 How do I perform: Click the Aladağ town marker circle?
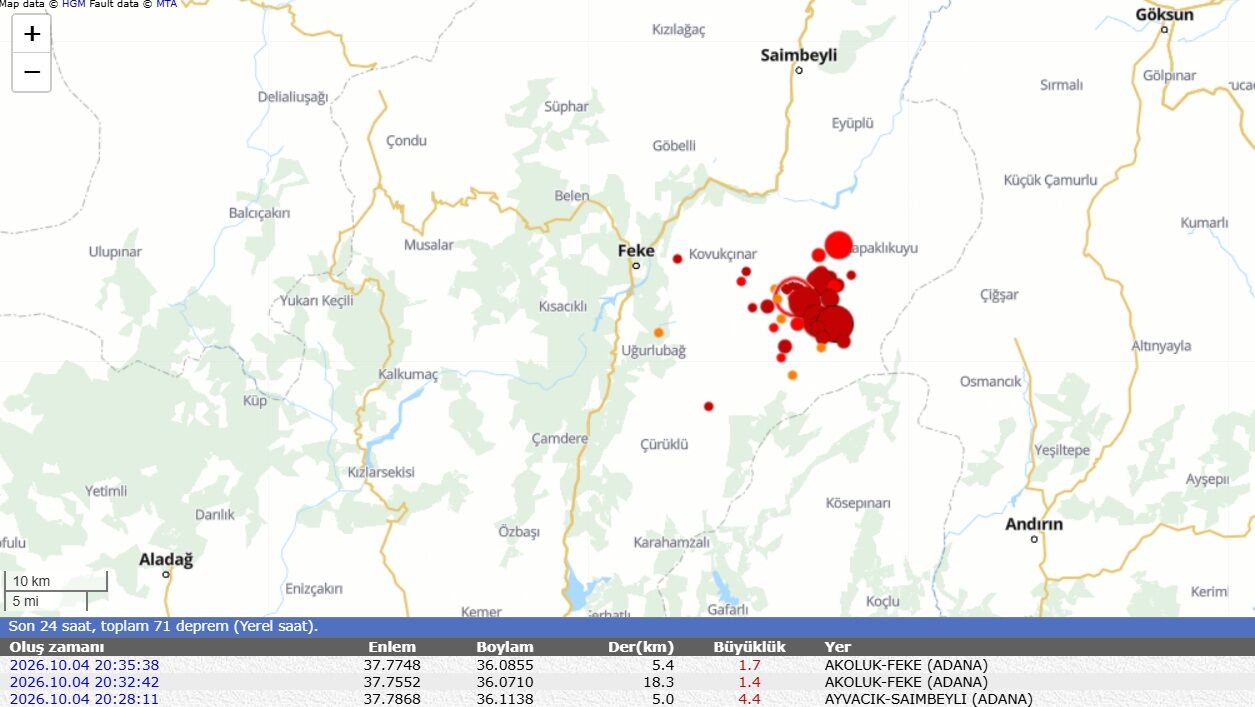click(x=166, y=574)
